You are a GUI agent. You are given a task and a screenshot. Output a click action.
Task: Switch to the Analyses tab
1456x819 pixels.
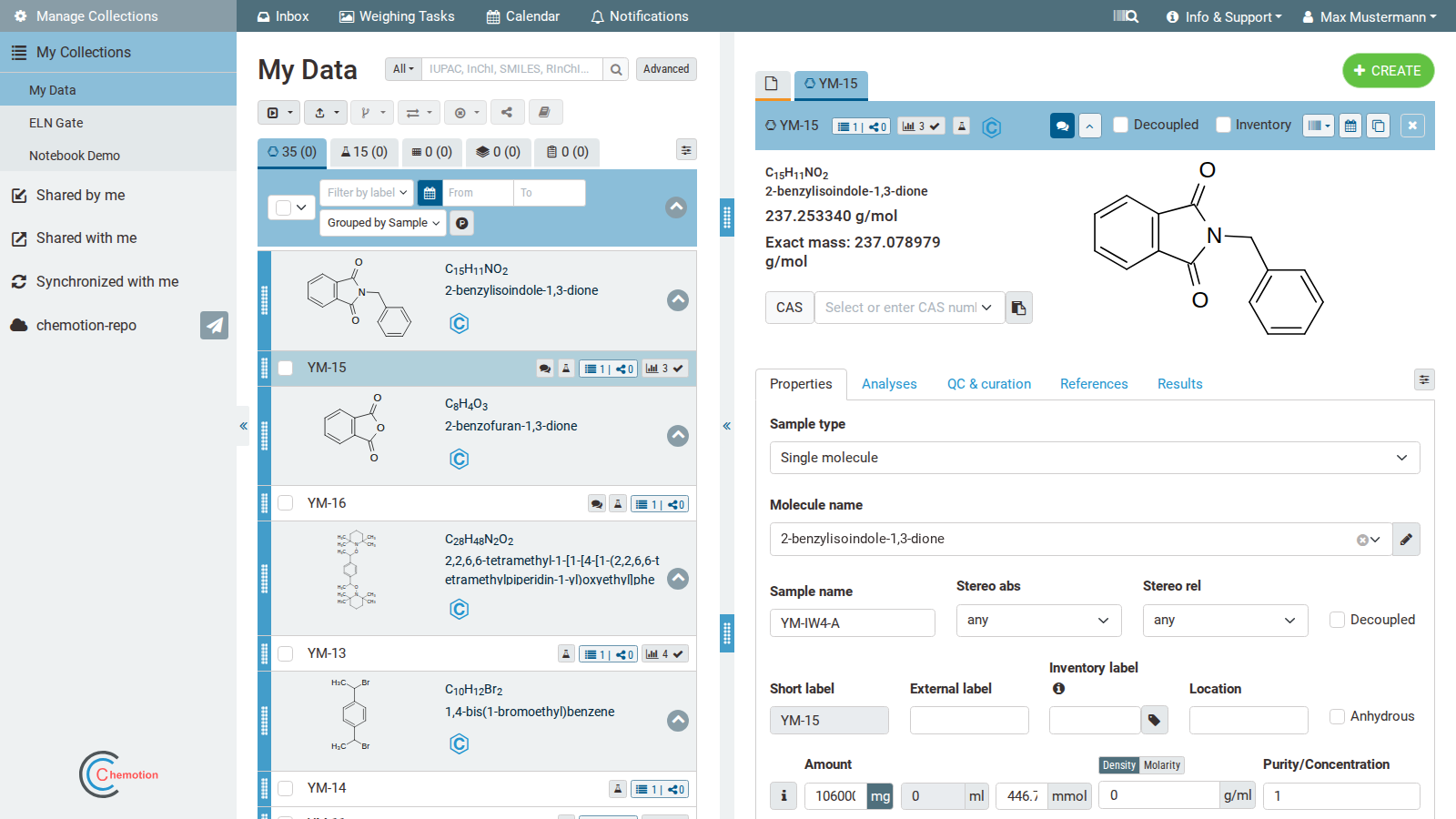click(889, 384)
